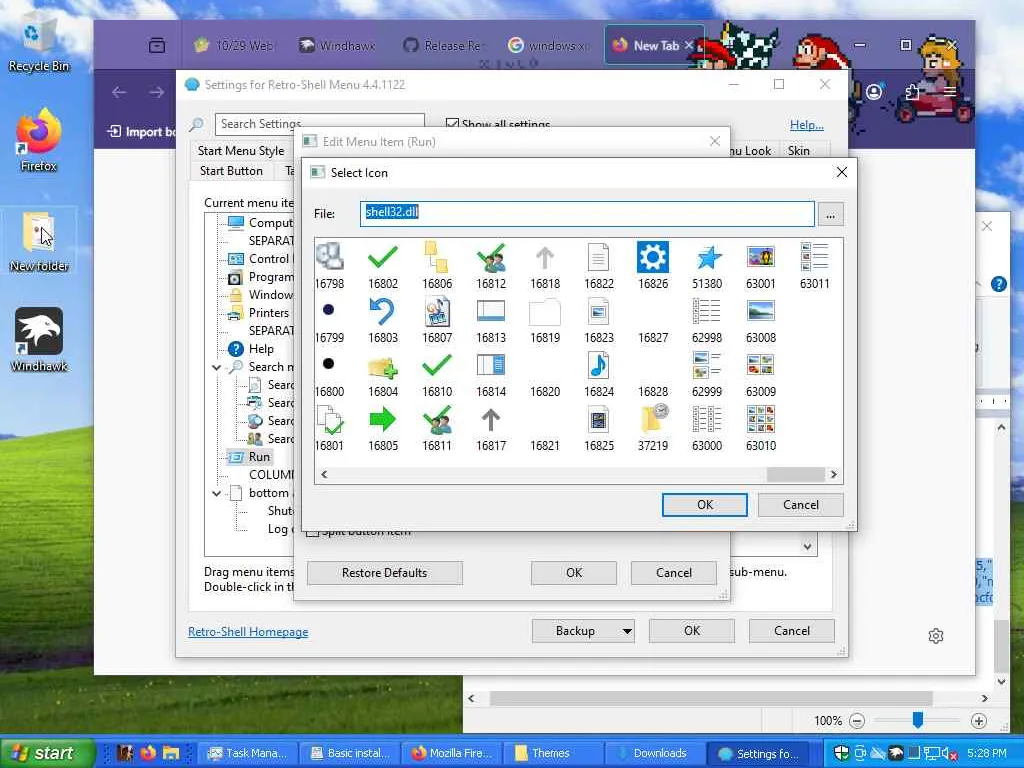The height and width of the screenshot is (768, 1024).
Task: Choose icon 16817 dark up arrow
Action: (491, 419)
